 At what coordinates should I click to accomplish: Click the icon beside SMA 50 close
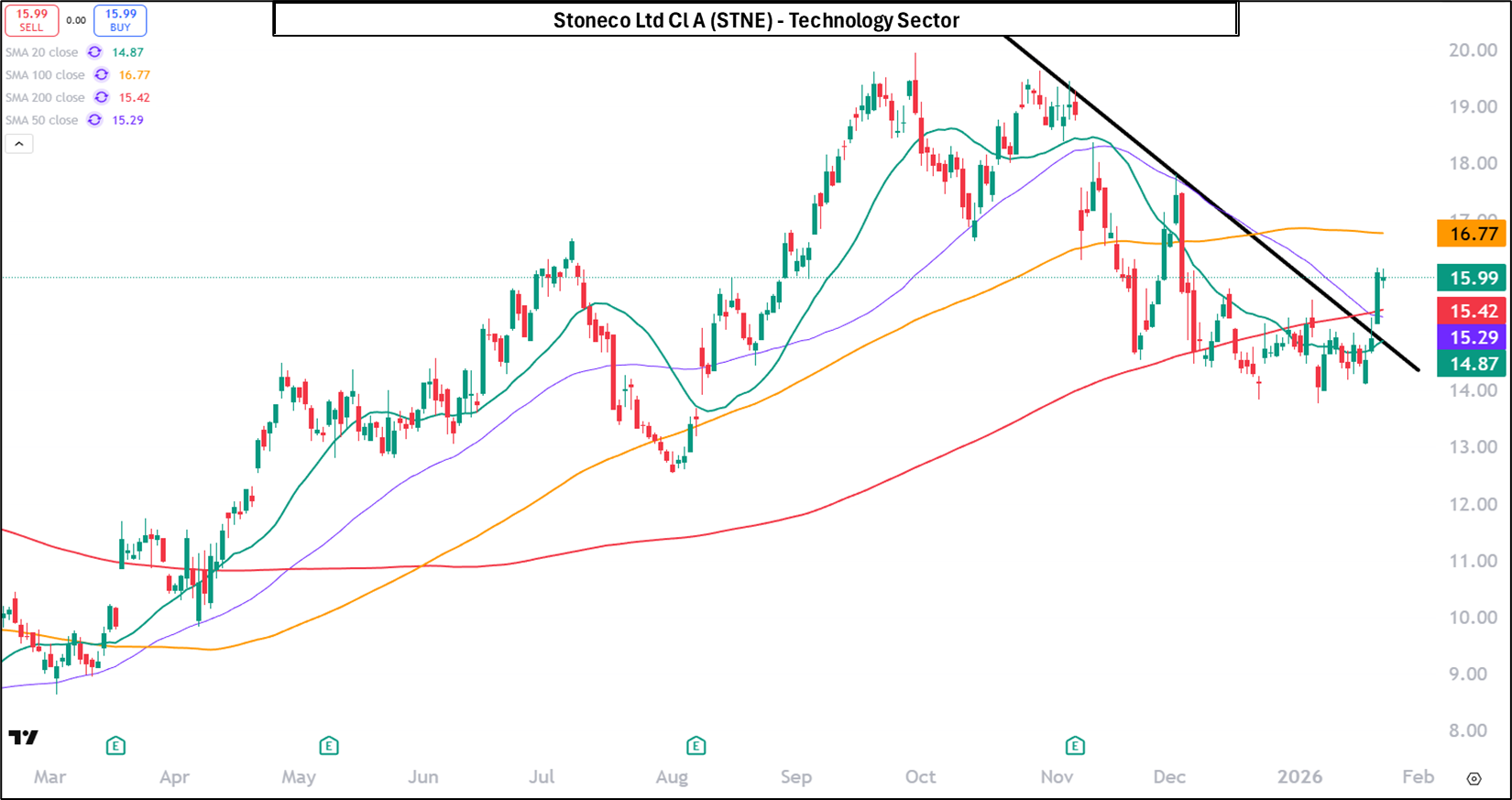point(94,120)
